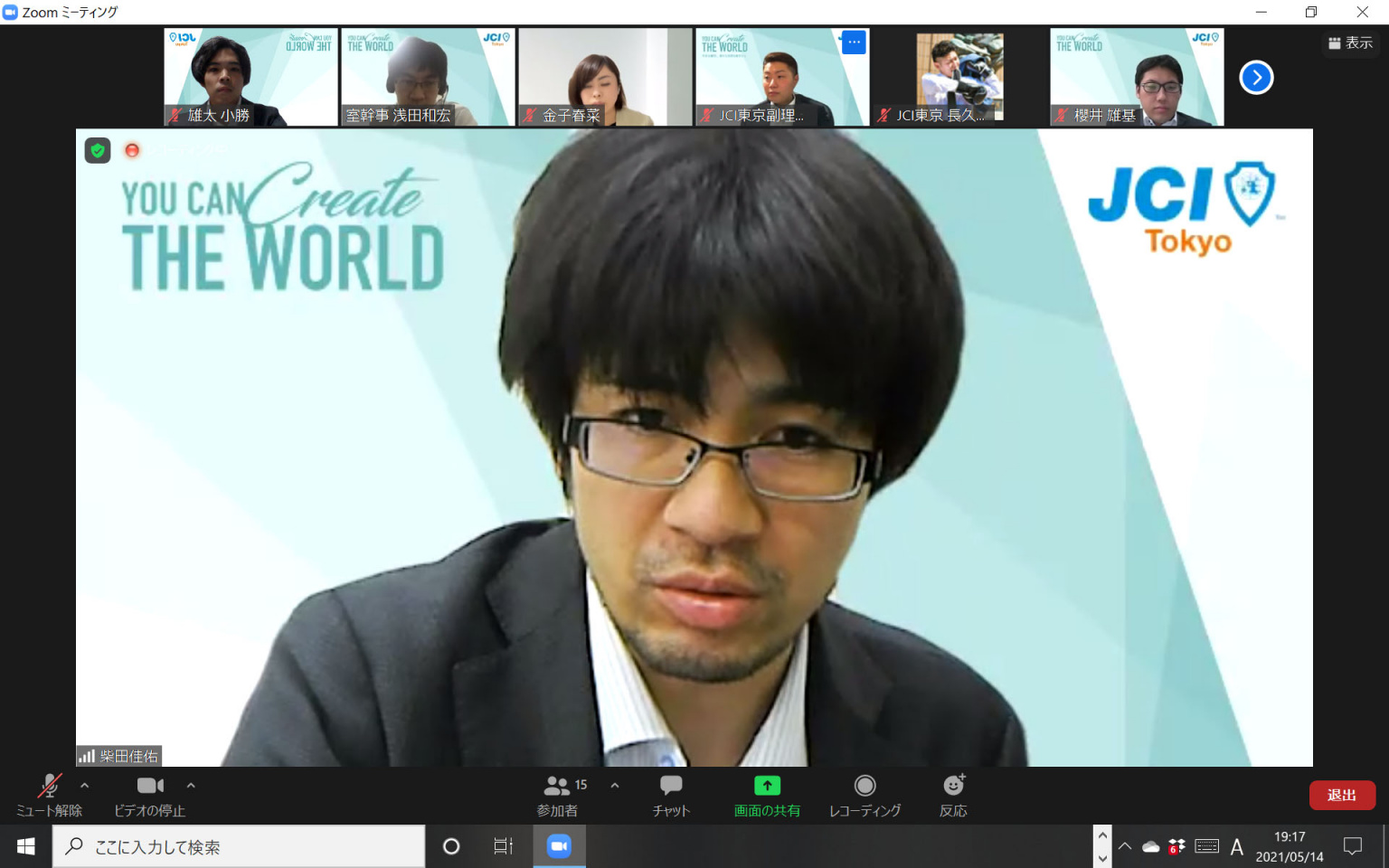Click the Windows search box

click(240, 846)
